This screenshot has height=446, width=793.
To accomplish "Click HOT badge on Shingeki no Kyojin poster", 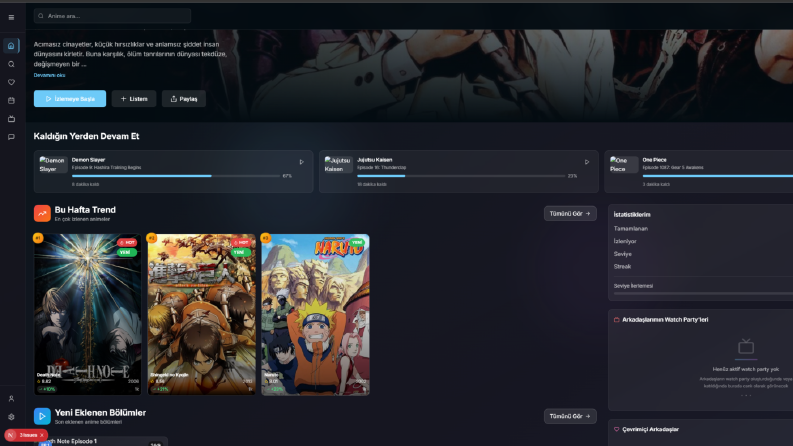I will [241, 243].
